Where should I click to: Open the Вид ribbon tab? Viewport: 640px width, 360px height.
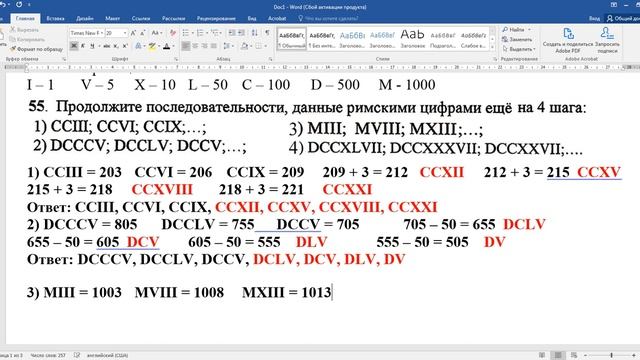coord(252,18)
